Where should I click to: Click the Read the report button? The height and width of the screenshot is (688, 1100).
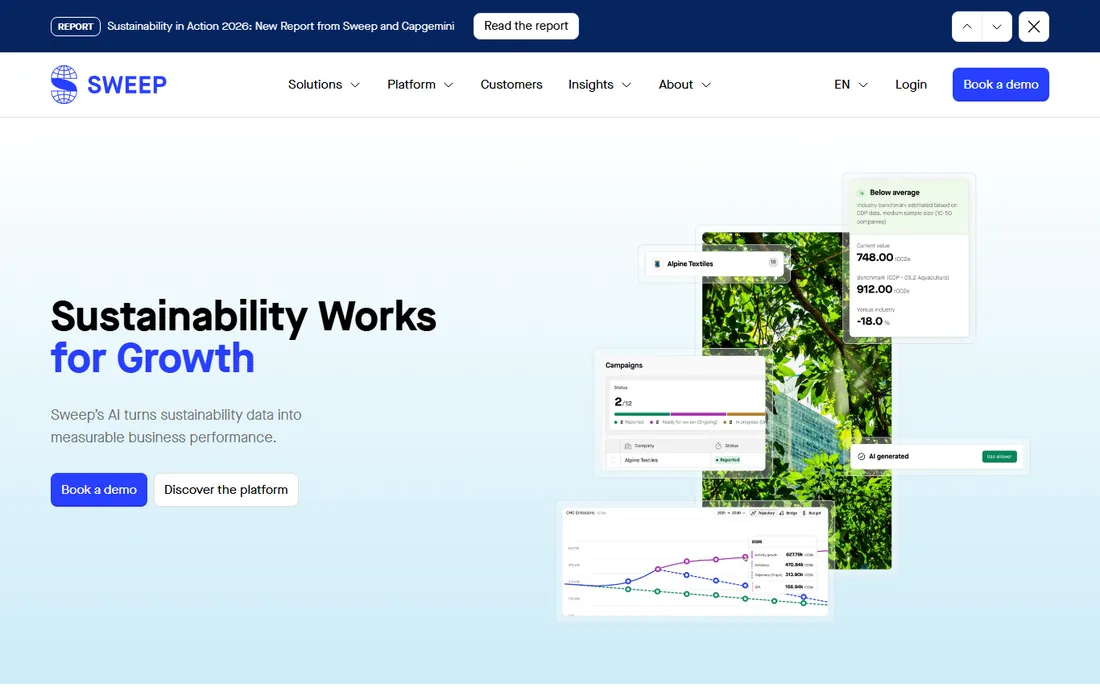[x=526, y=26]
